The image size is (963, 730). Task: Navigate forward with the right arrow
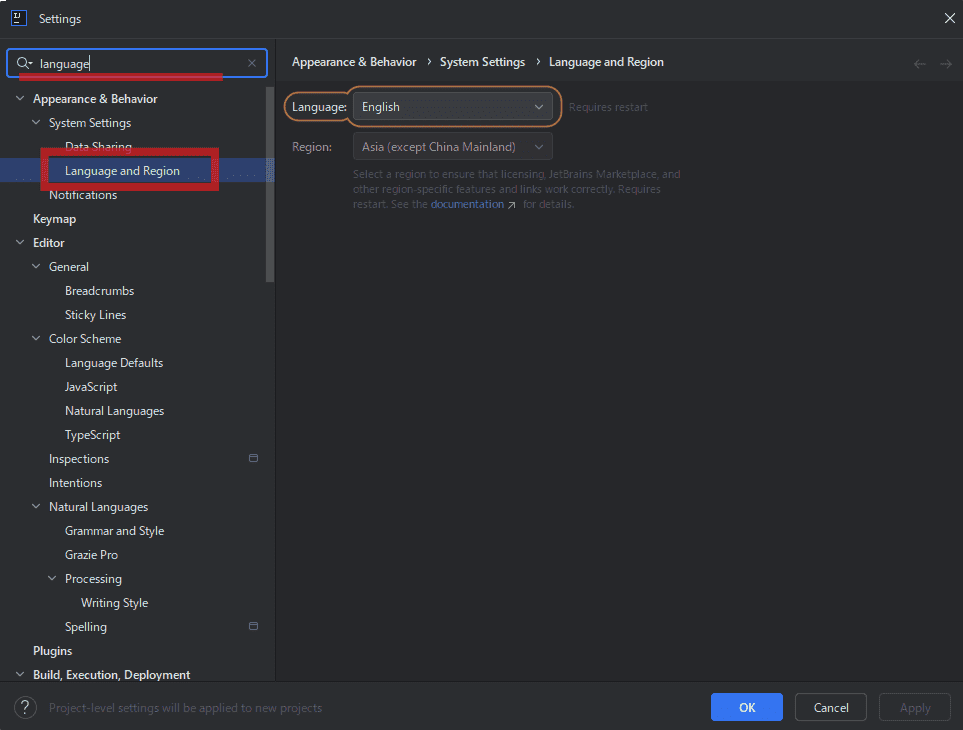[x=945, y=63]
